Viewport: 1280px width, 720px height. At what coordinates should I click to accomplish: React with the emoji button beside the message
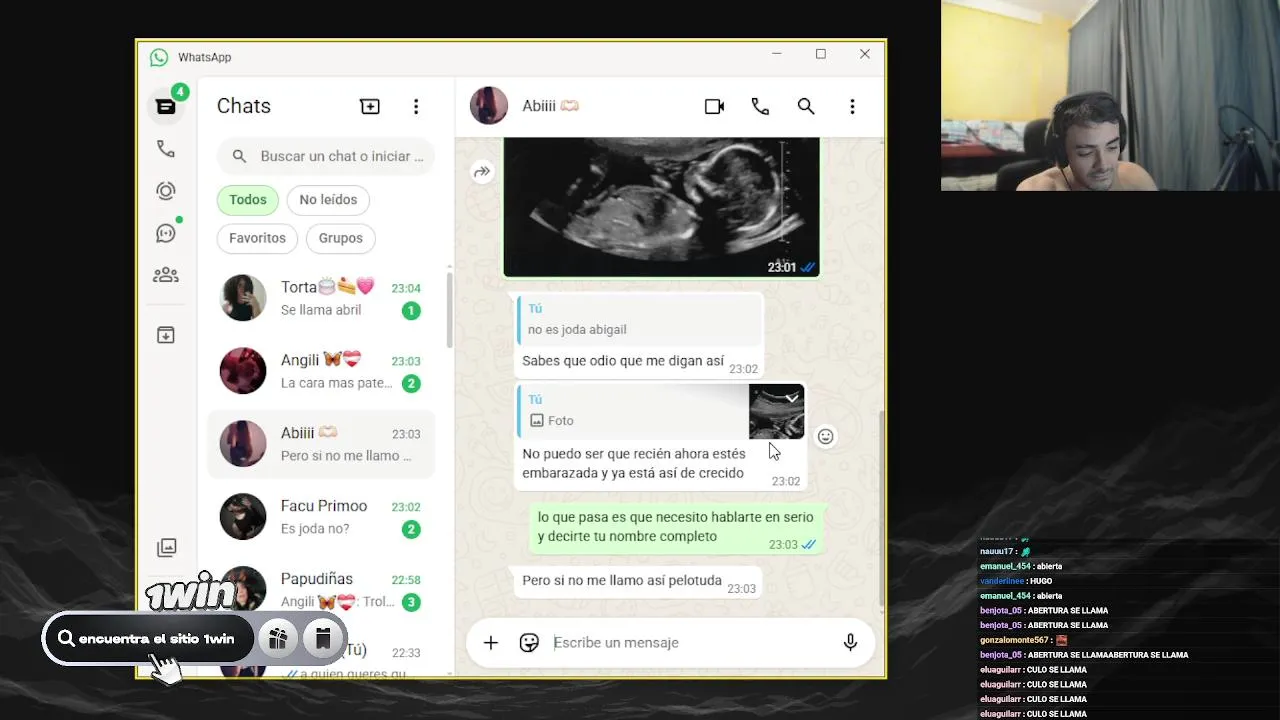825,436
